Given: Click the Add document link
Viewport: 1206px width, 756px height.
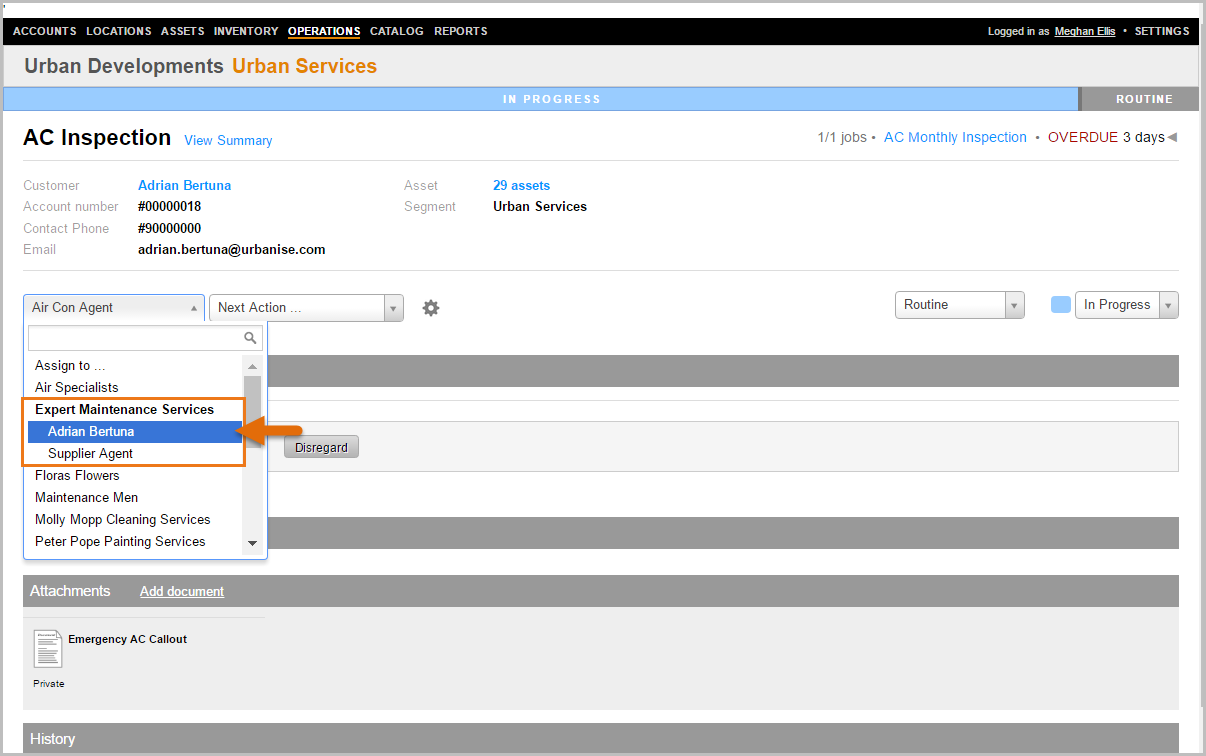Looking at the screenshot, I should [x=182, y=592].
